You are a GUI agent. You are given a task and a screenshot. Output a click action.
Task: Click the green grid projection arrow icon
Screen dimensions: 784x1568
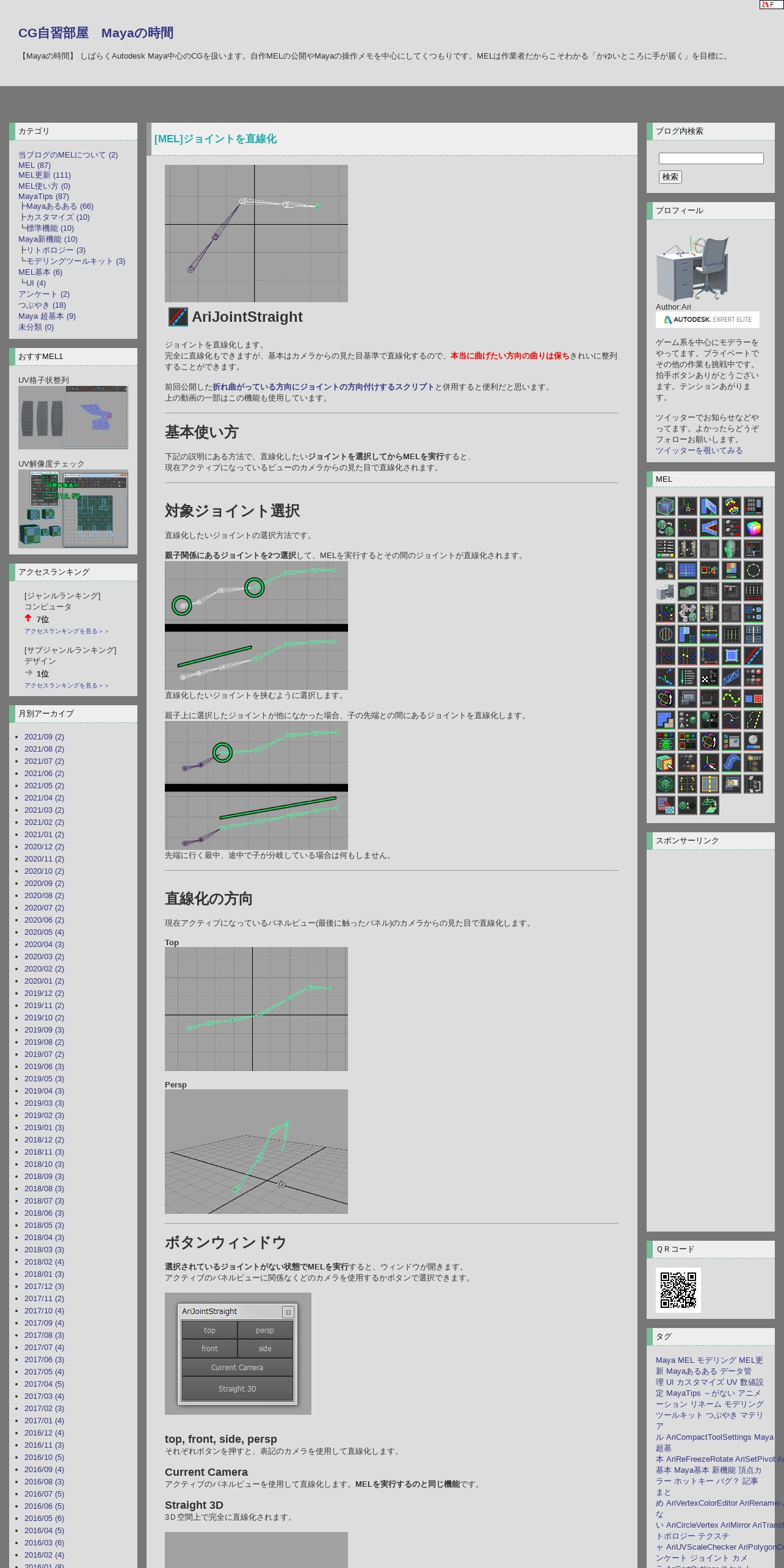click(x=710, y=805)
